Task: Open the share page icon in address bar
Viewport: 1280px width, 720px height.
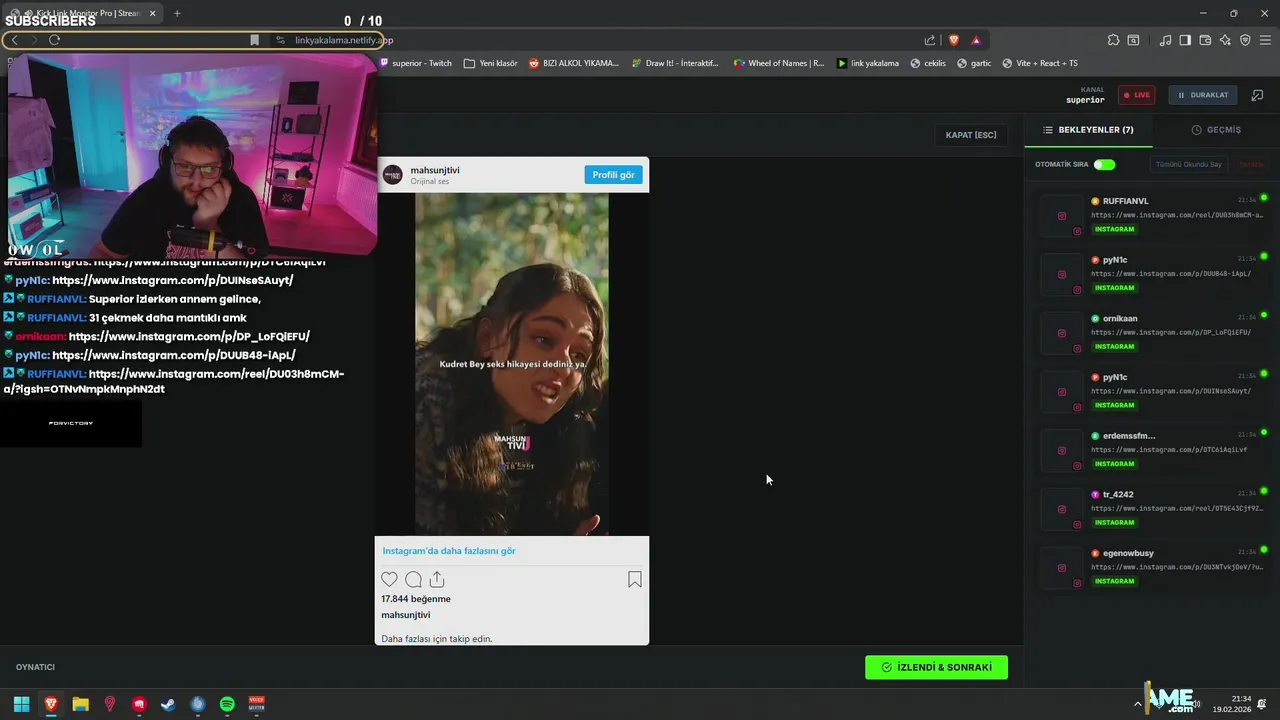Action: tap(930, 40)
